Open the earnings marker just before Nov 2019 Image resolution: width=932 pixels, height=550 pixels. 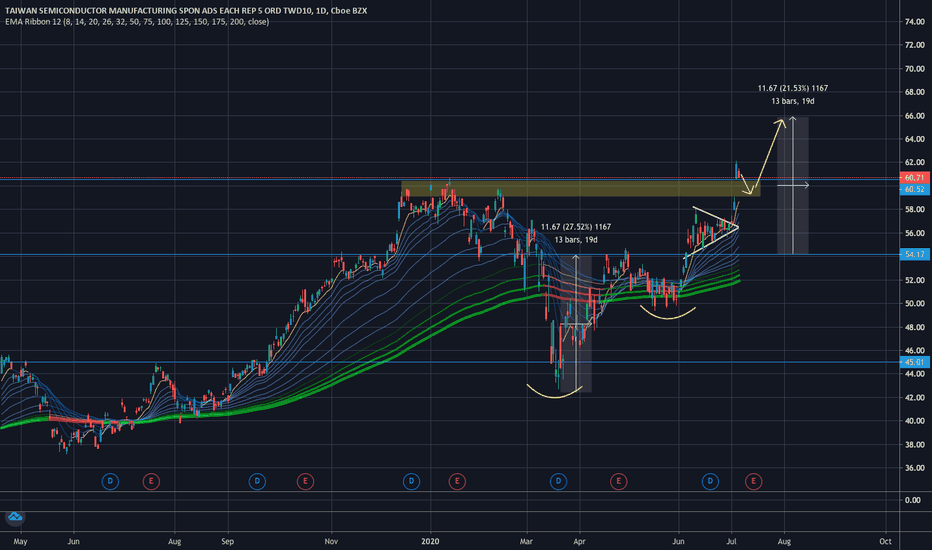click(305, 481)
